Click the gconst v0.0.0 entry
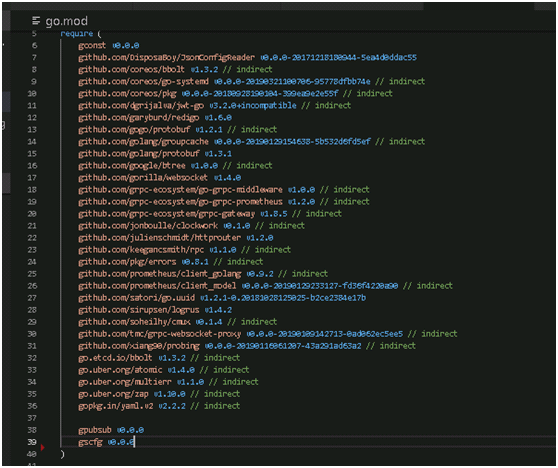Image resolution: width=558 pixels, height=468 pixels. (x=109, y=46)
